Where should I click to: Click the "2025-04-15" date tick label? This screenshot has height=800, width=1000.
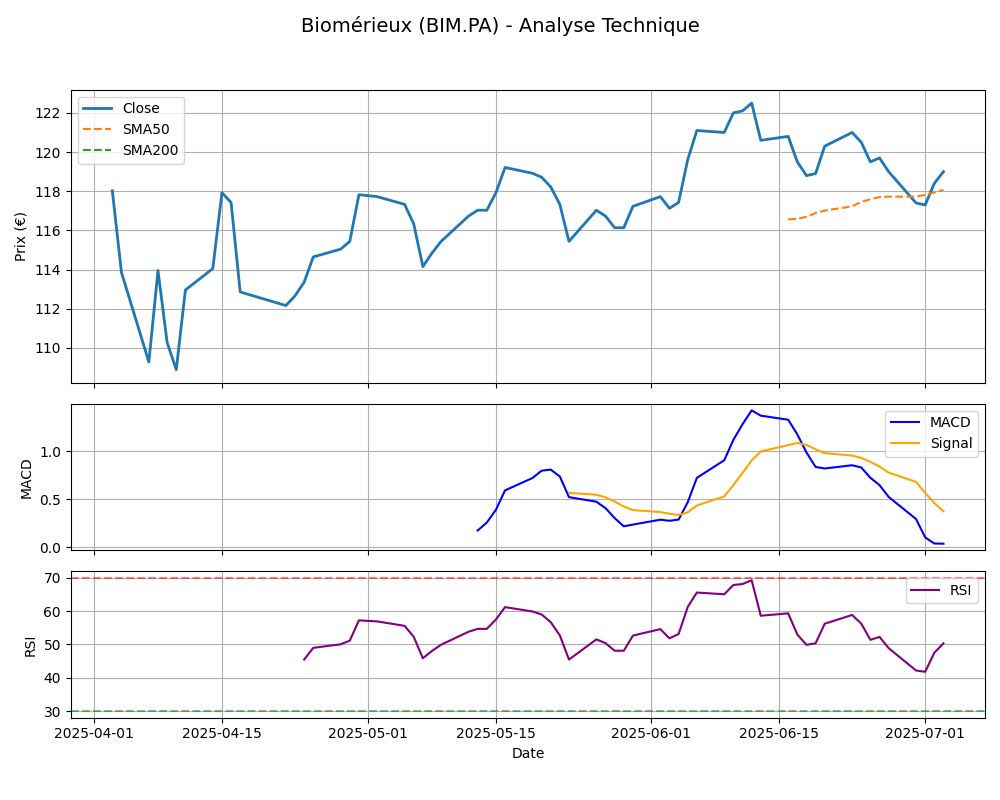coord(222,733)
